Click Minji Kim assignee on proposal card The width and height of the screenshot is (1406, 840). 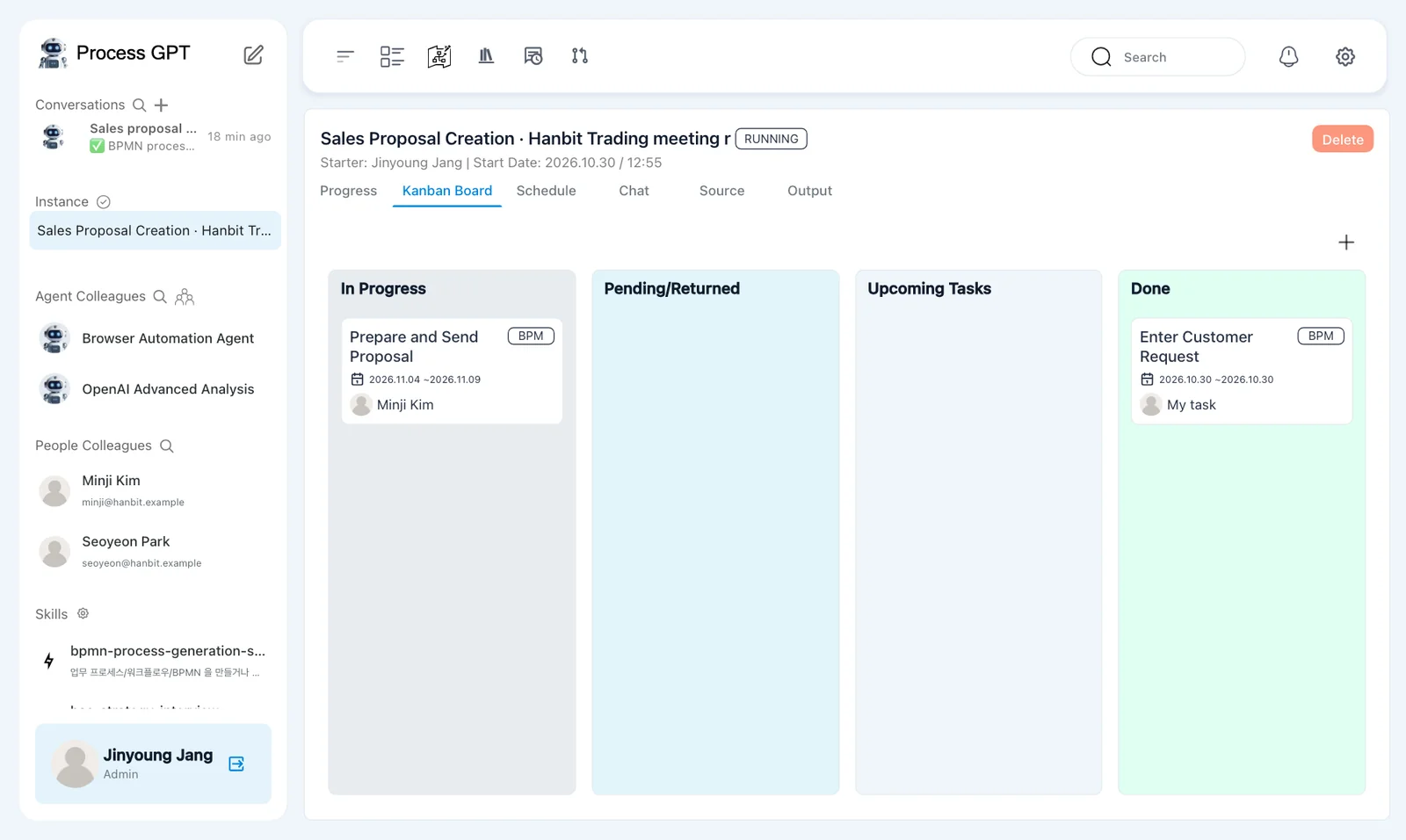click(x=393, y=404)
